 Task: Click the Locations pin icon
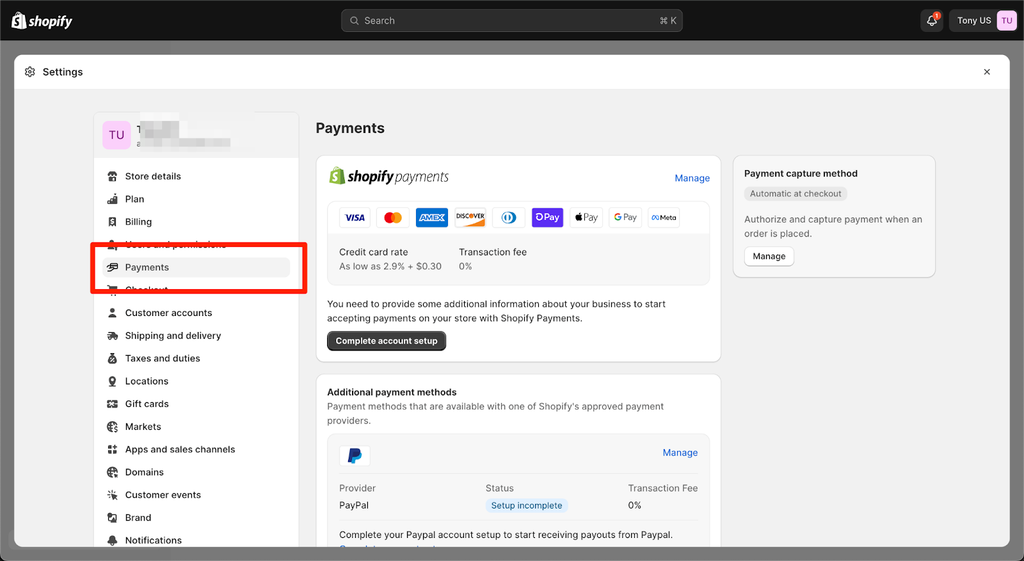tap(112, 381)
